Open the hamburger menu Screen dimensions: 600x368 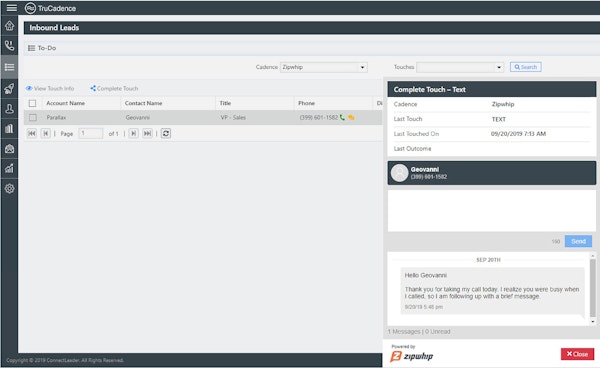[11, 8]
